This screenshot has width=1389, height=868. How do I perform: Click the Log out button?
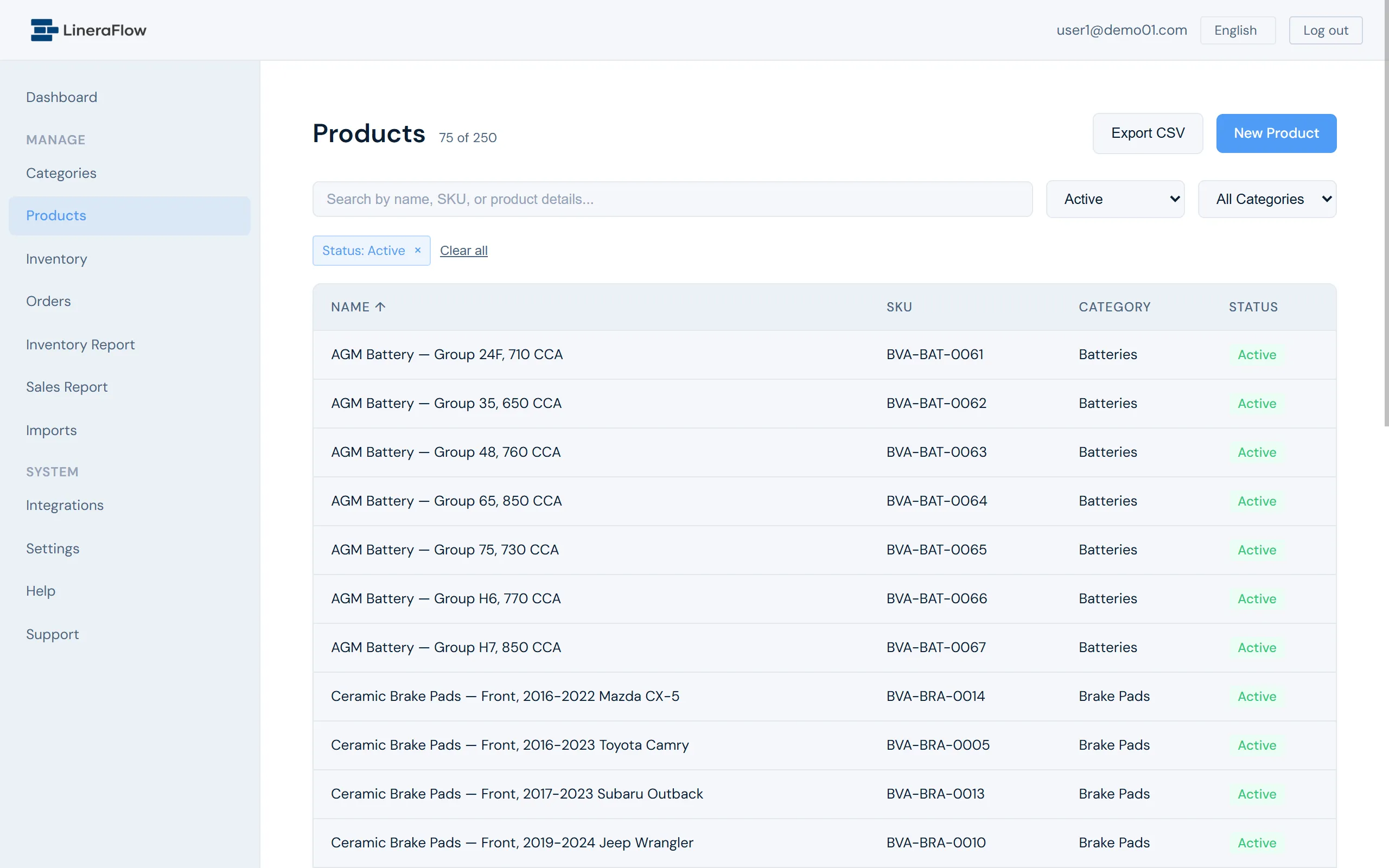(1326, 30)
